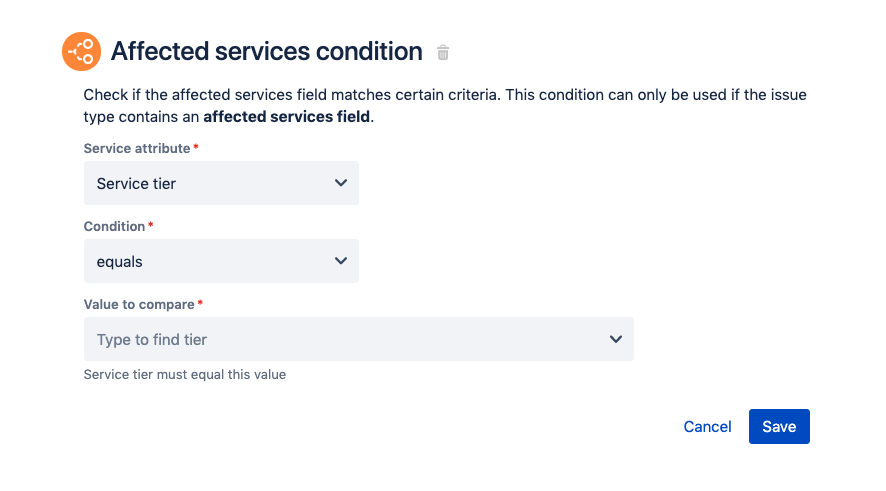Click the Condition field label
This screenshot has width=886, height=491.
click(x=114, y=226)
